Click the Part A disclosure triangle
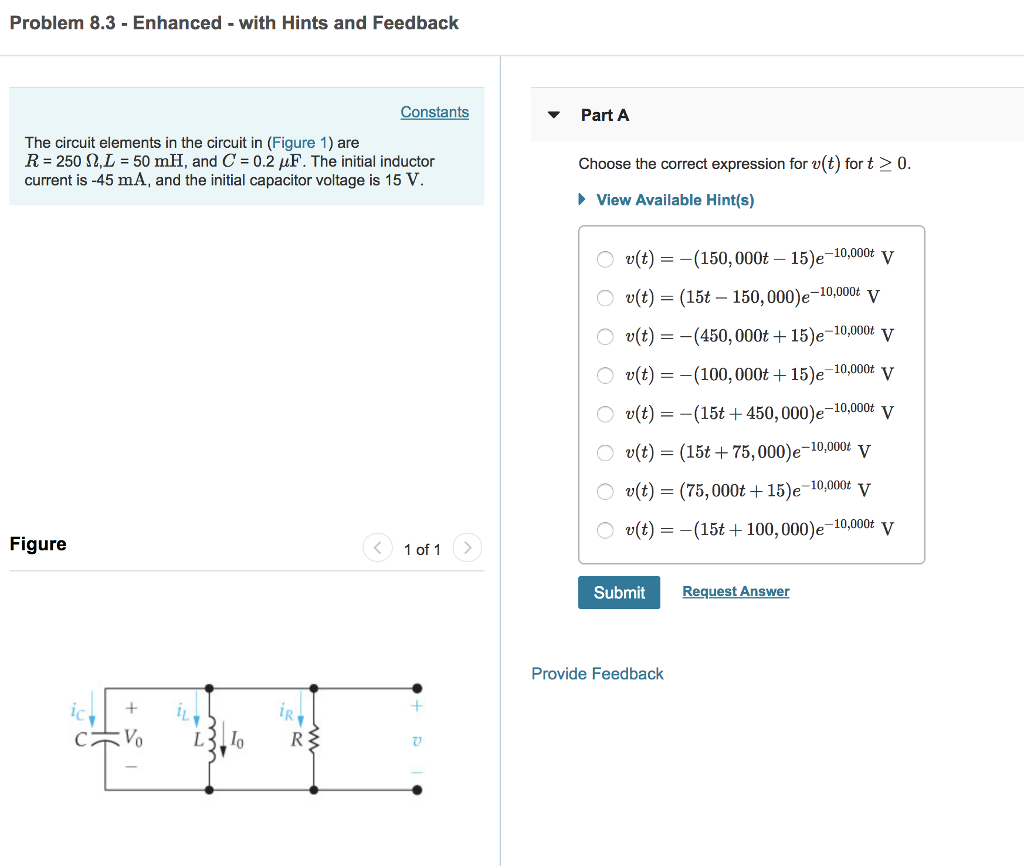 (x=554, y=115)
